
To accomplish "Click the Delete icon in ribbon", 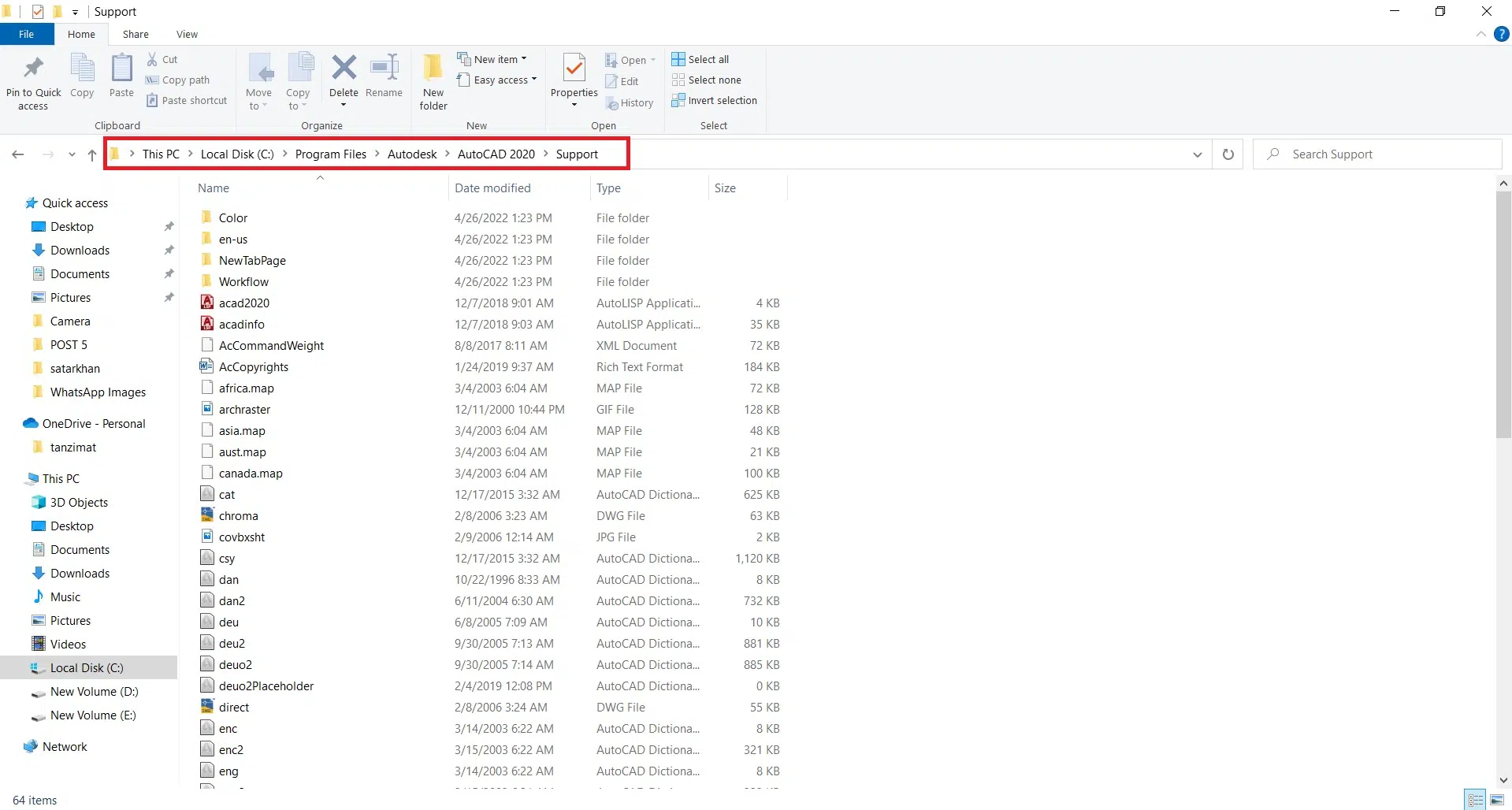I will (x=344, y=69).
